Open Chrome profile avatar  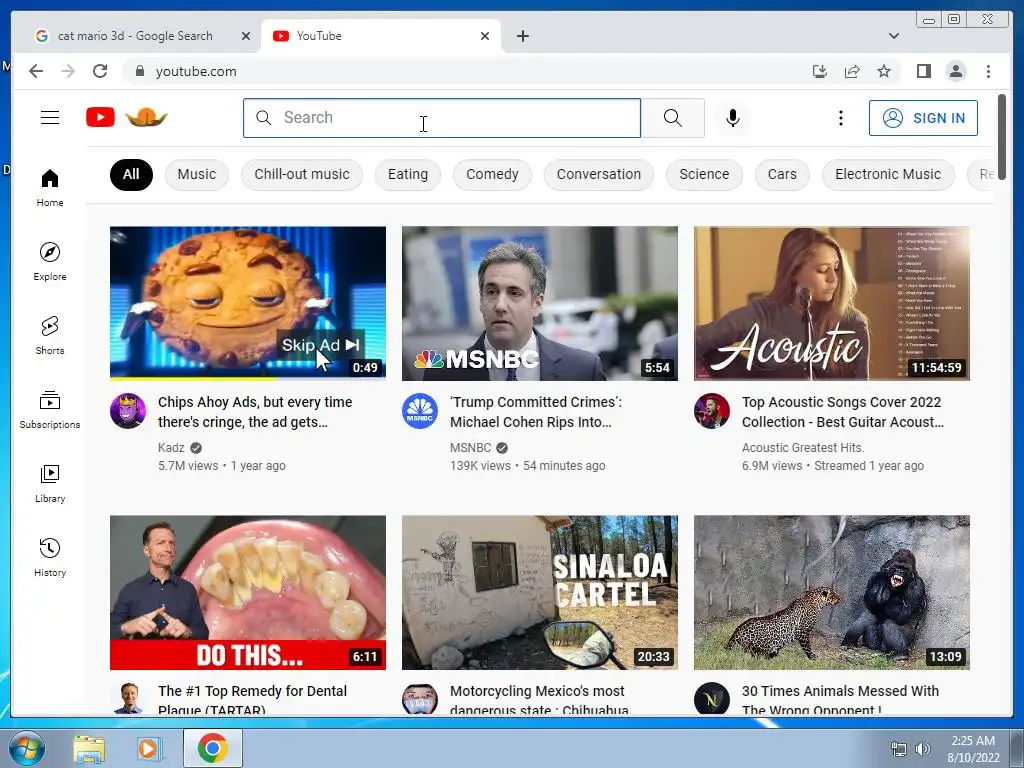coord(955,71)
